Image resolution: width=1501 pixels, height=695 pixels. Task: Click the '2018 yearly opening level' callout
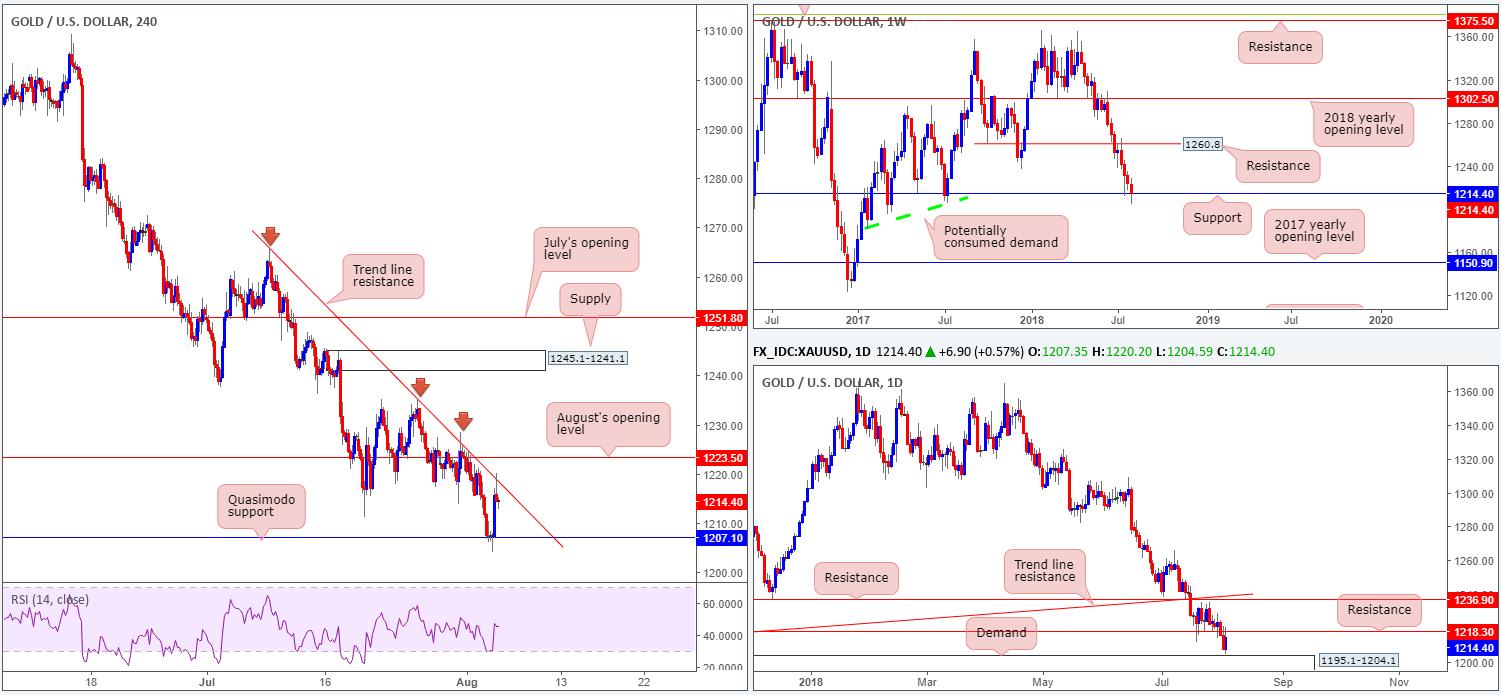(x=1363, y=124)
